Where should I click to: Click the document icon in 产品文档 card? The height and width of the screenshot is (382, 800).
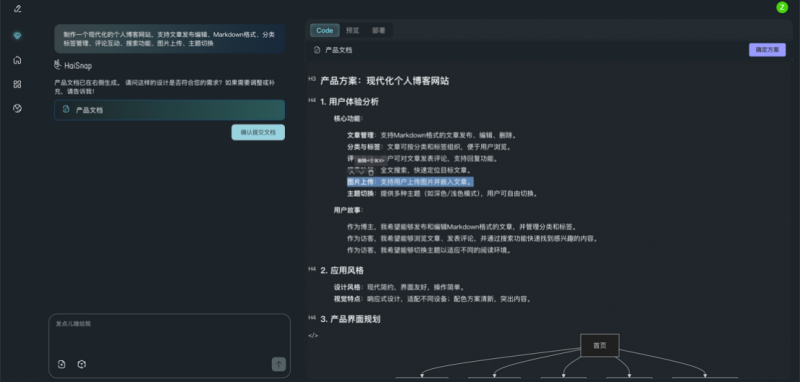(x=66, y=109)
